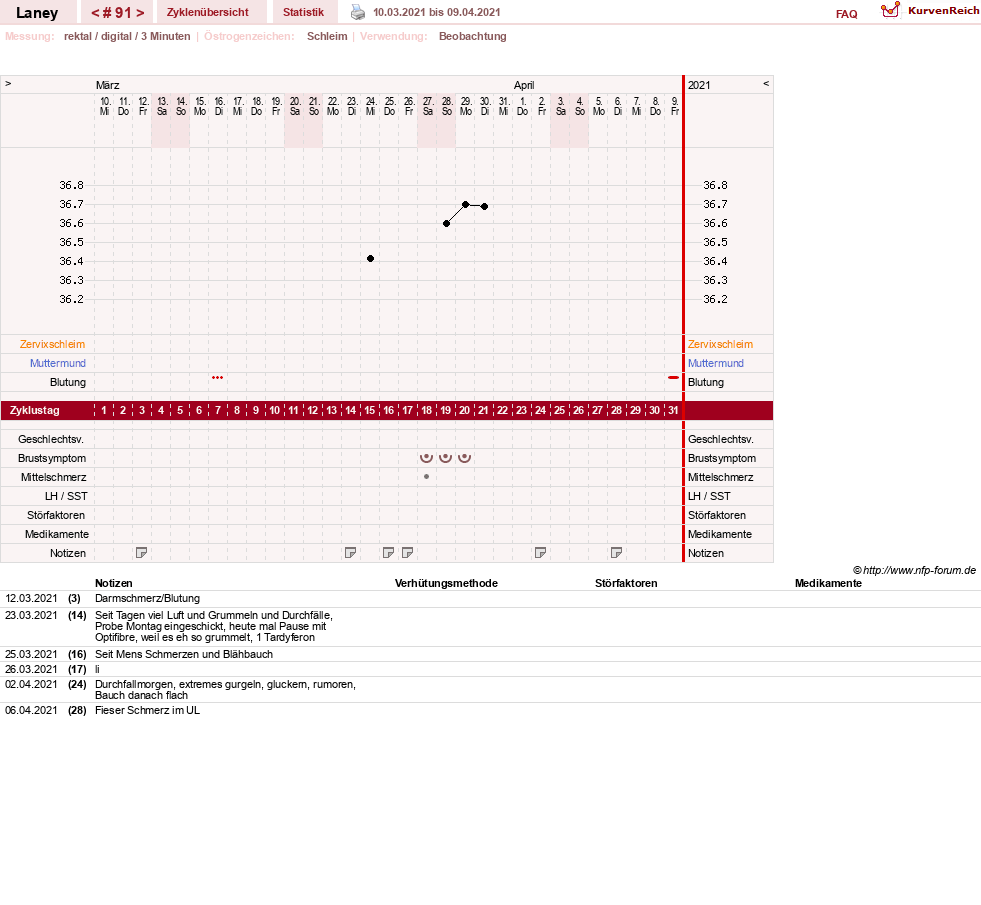981x905 pixels.
Task: Click note 'Seit Mens Schmerzen und Blähbauch'
Action: coord(184,654)
